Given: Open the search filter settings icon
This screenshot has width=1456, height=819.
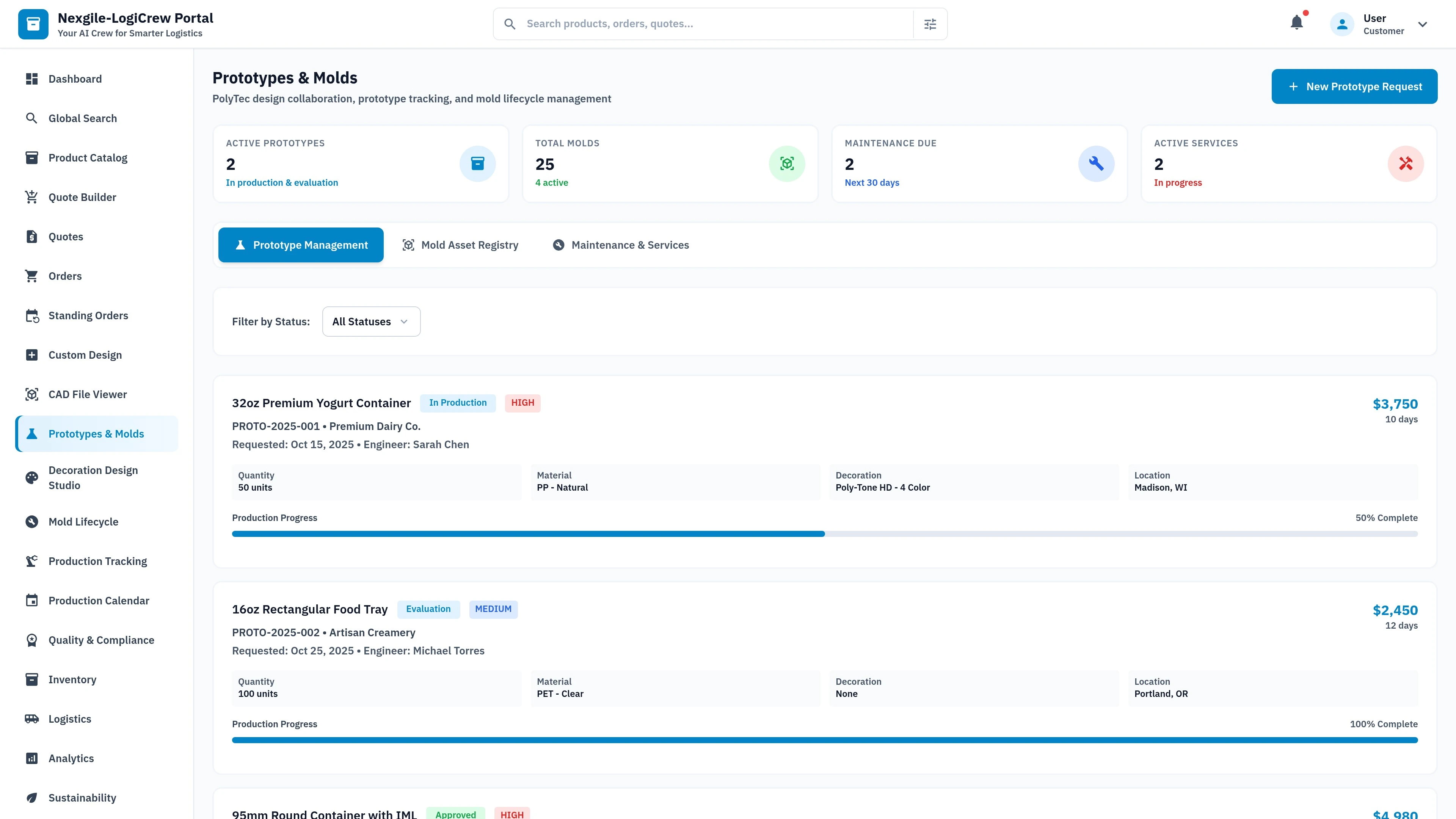Looking at the screenshot, I should (x=930, y=23).
